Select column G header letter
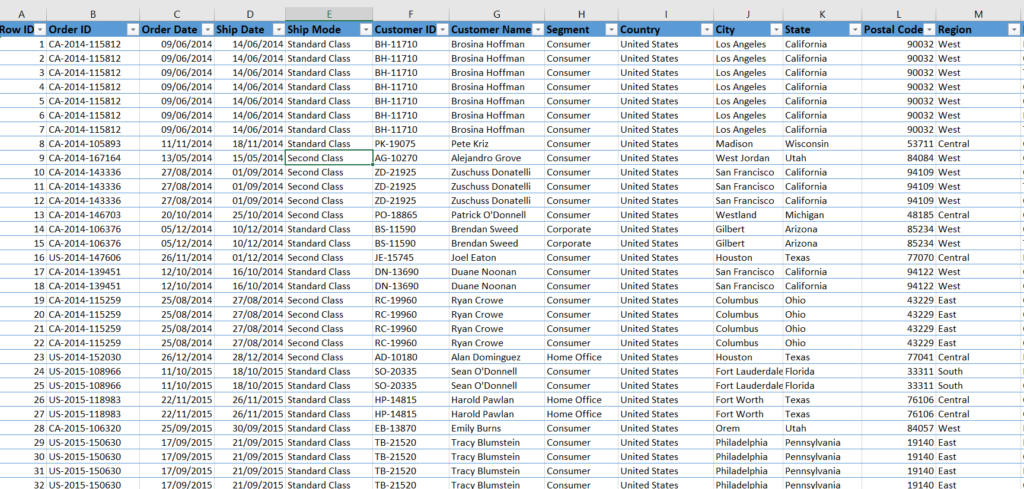This screenshot has width=1024, height=489. pyautogui.click(x=496, y=14)
